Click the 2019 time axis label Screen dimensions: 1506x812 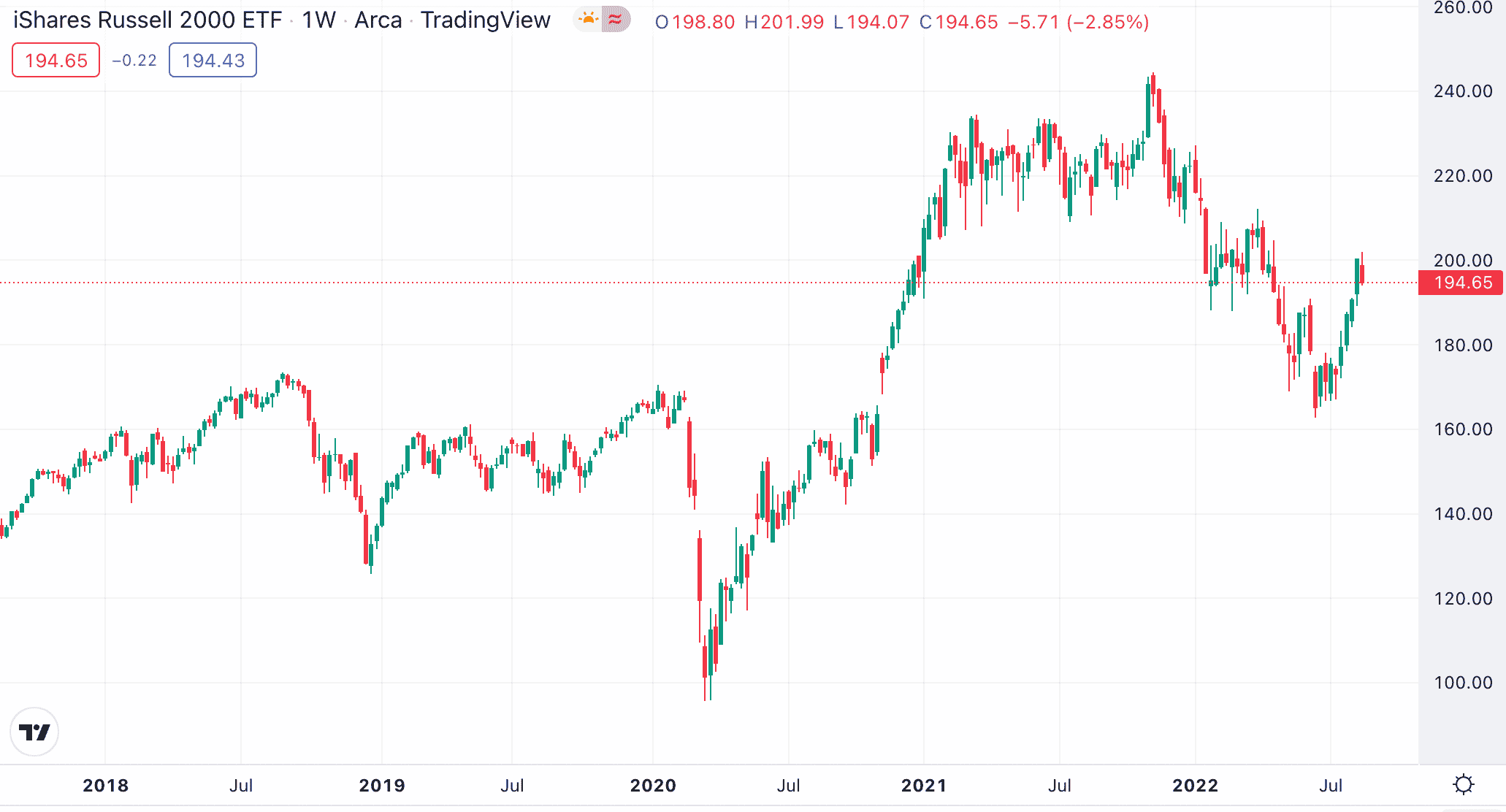coord(382,786)
